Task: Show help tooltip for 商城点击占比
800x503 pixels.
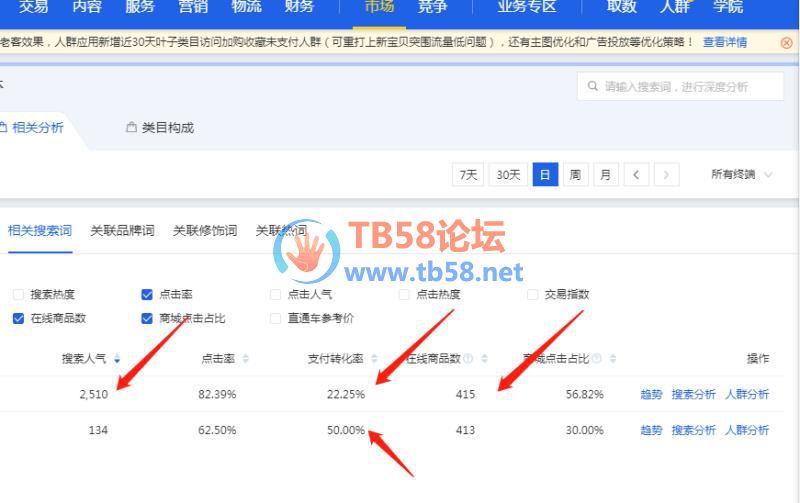Action: click(596, 359)
